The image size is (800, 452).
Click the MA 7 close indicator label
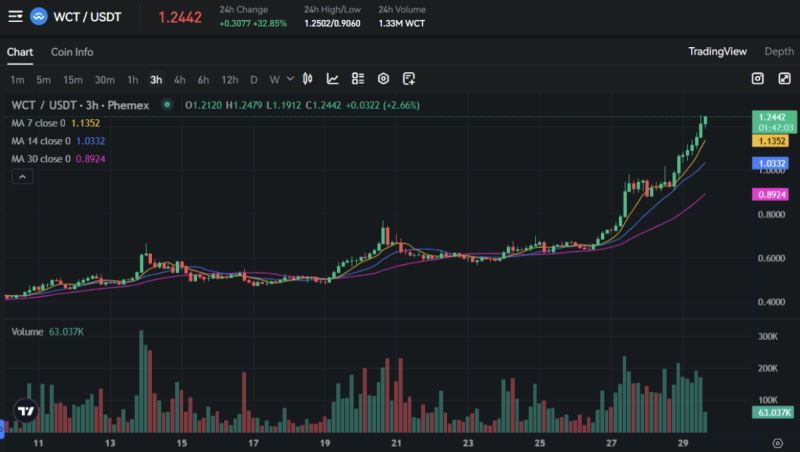pos(40,123)
